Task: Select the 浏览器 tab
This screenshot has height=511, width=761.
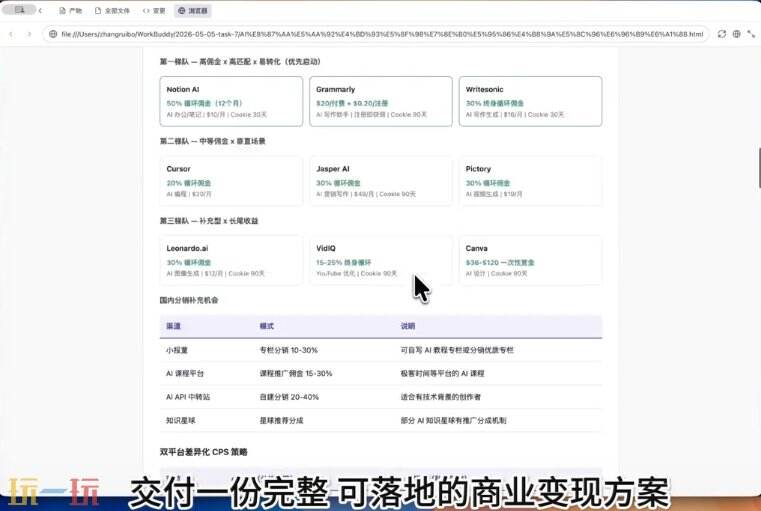Action: (x=192, y=11)
